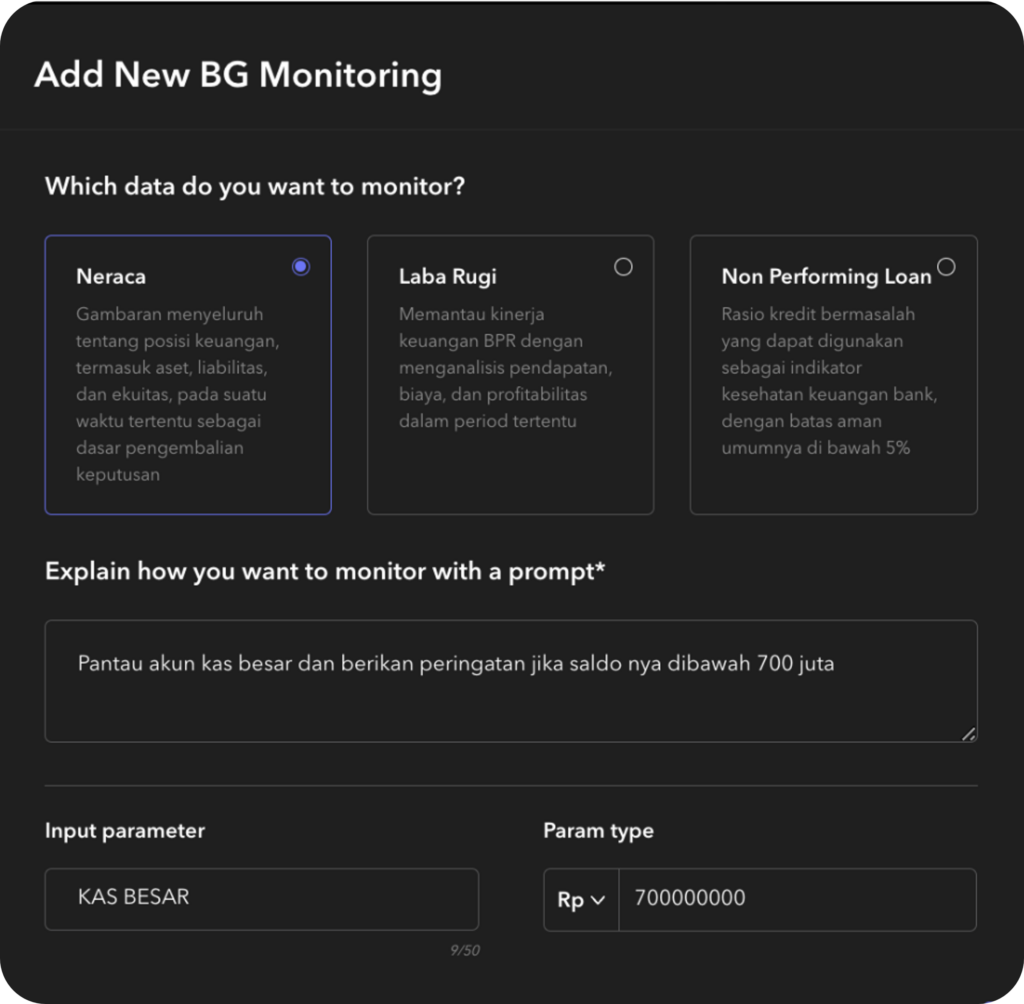Click the Neraca card description text
Viewport: 1024px width, 1004px height.
[178, 394]
